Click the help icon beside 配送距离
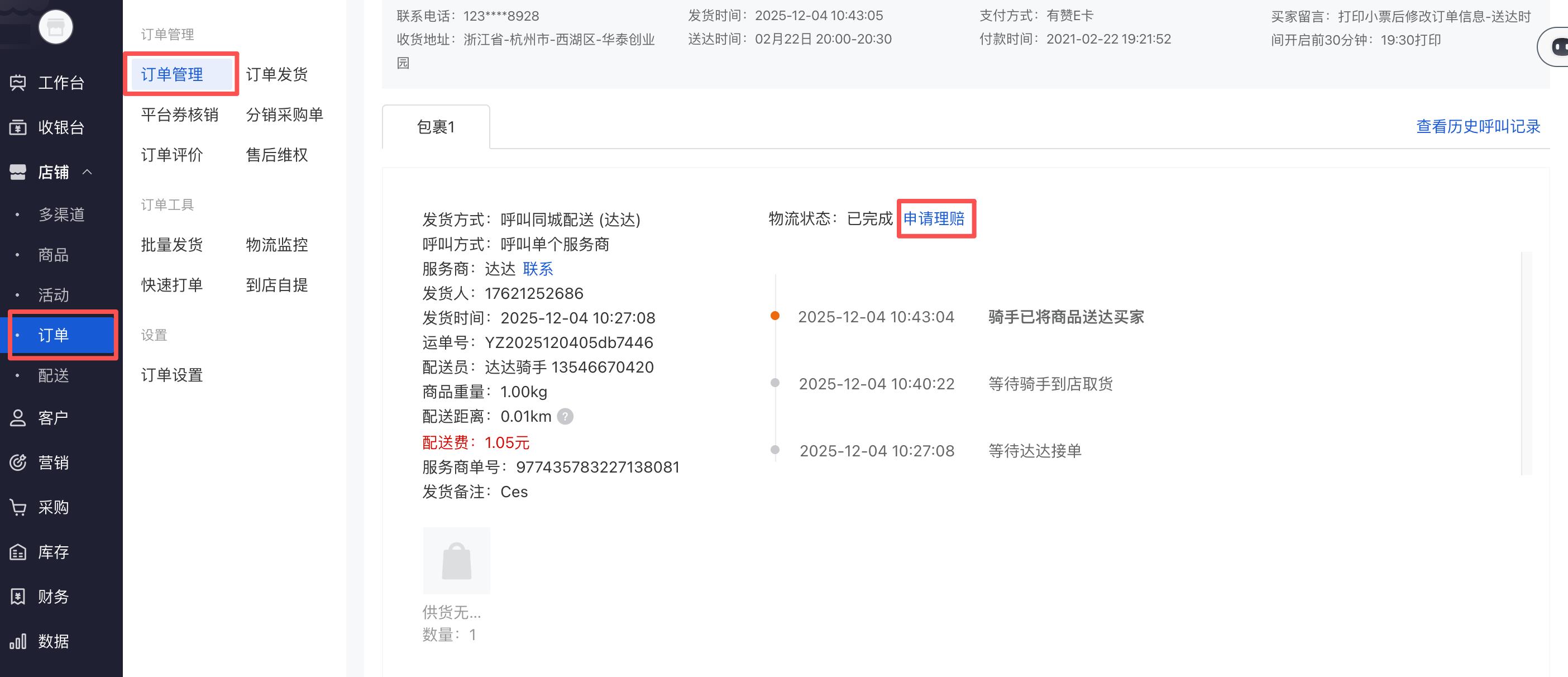Viewport: 1568px width, 677px height. pyautogui.click(x=565, y=417)
